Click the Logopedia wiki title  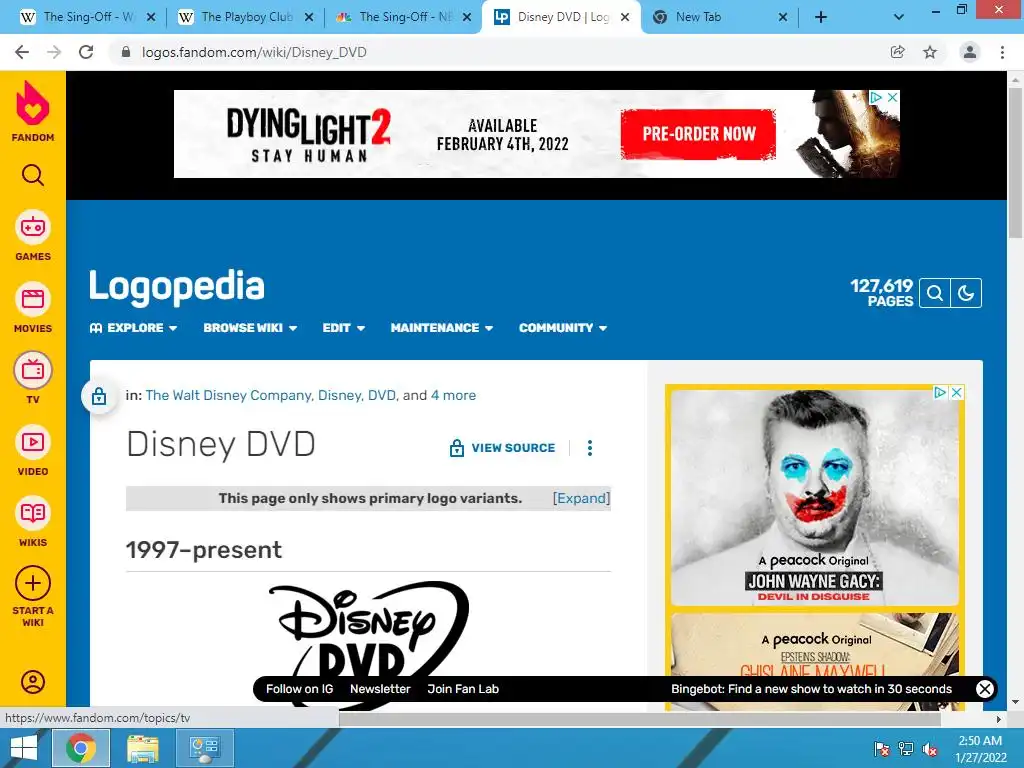[x=176, y=287]
